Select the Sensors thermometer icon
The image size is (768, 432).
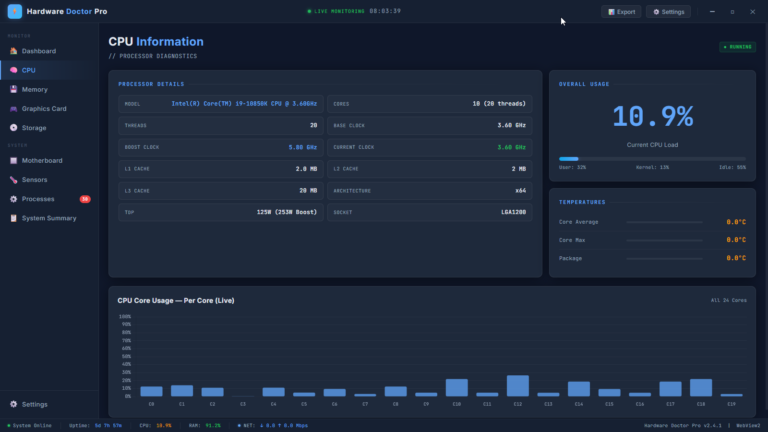[x=13, y=180]
